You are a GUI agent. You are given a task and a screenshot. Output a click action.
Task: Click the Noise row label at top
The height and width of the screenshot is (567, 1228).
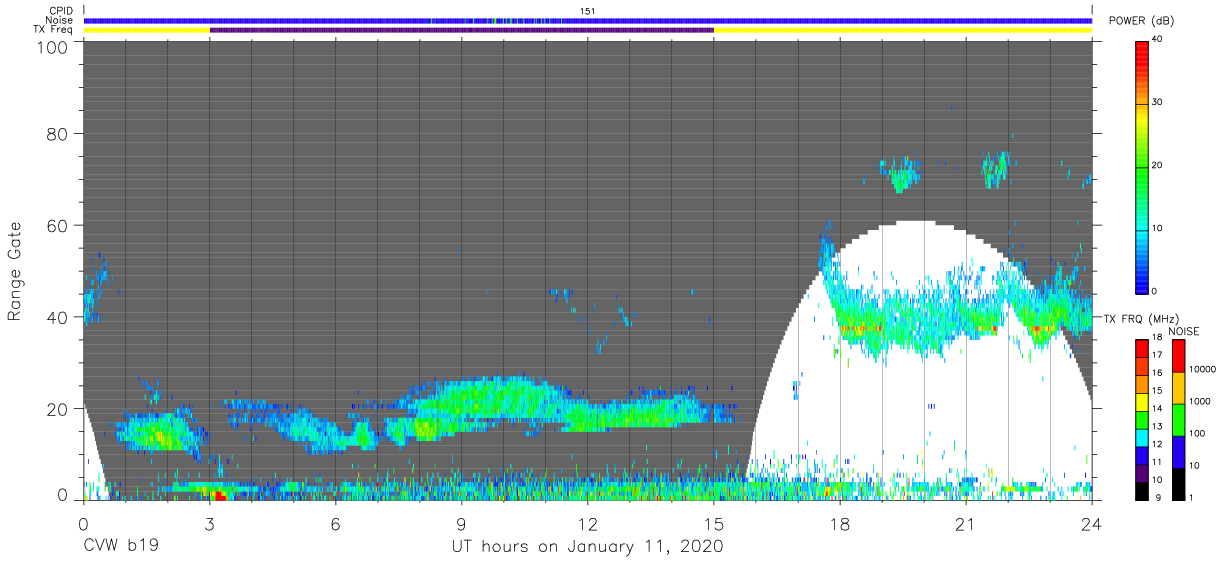pyautogui.click(x=59, y=20)
